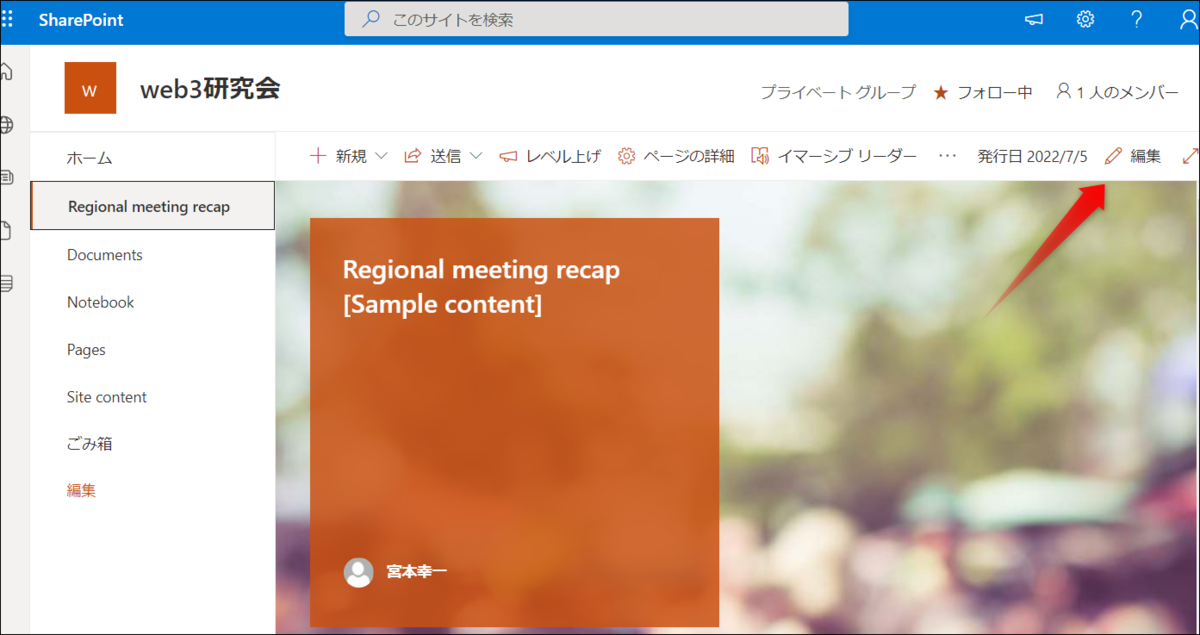Click the orange W site logo
The height and width of the screenshot is (635, 1200).
(x=90, y=88)
